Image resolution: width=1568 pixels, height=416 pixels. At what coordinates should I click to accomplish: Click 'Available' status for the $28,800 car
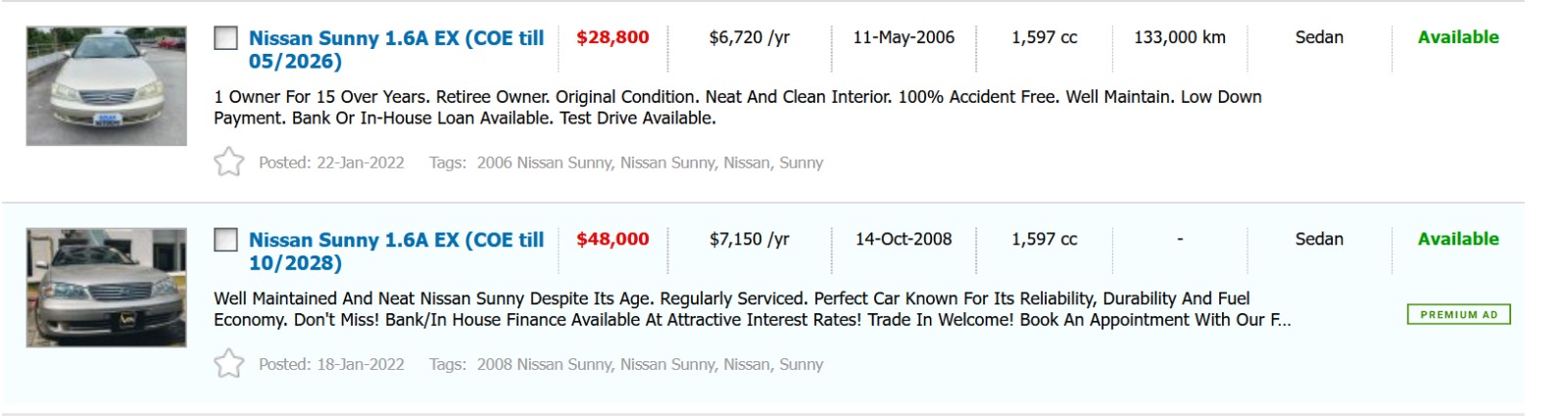click(1457, 37)
